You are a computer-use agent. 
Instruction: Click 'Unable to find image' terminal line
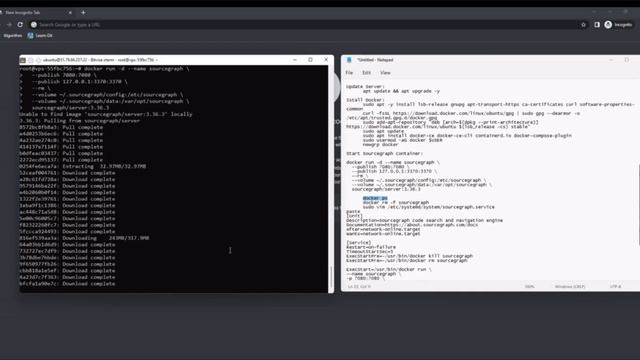[105, 114]
